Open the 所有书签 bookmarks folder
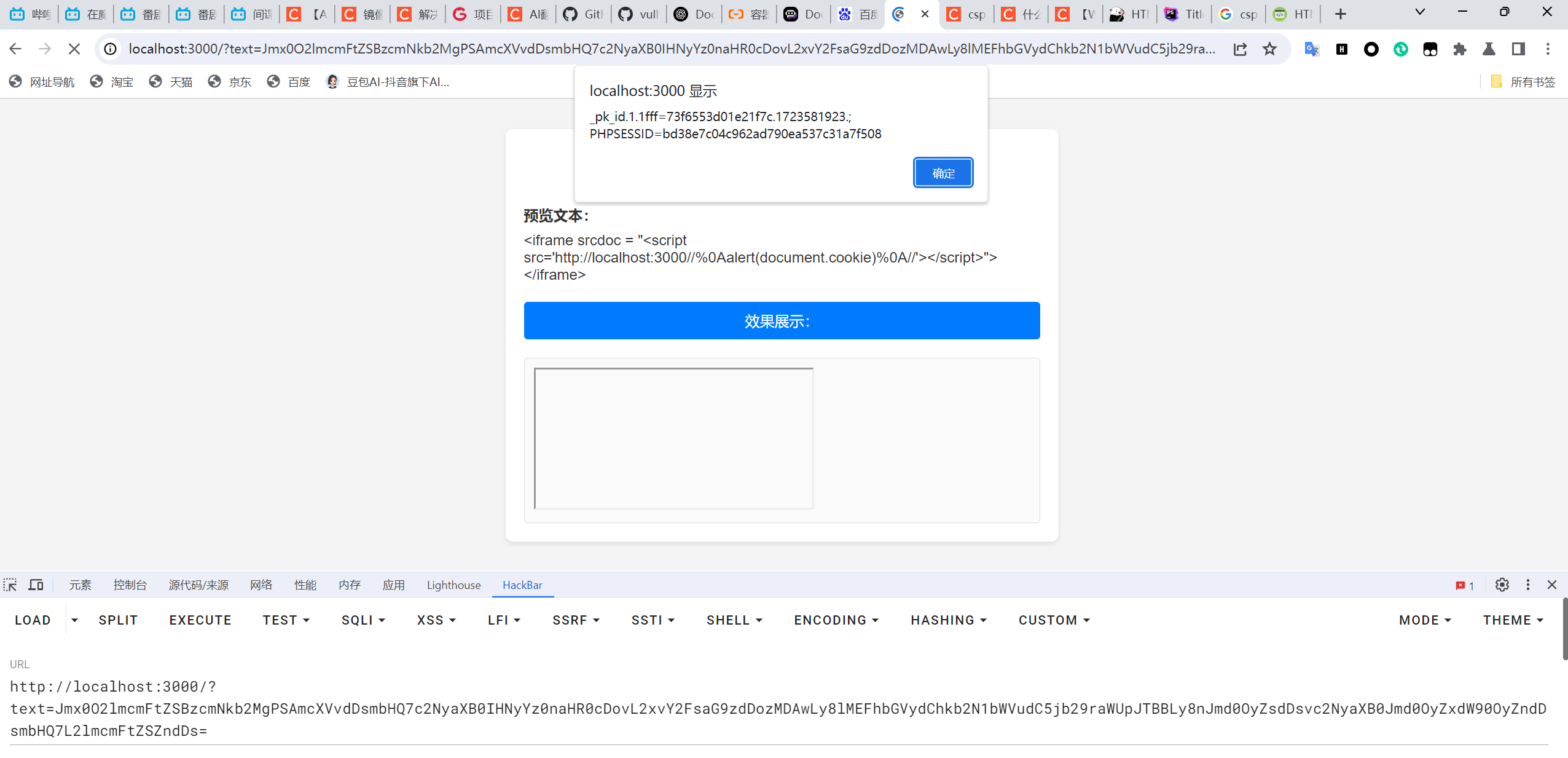The image size is (1568, 758). click(x=1523, y=82)
